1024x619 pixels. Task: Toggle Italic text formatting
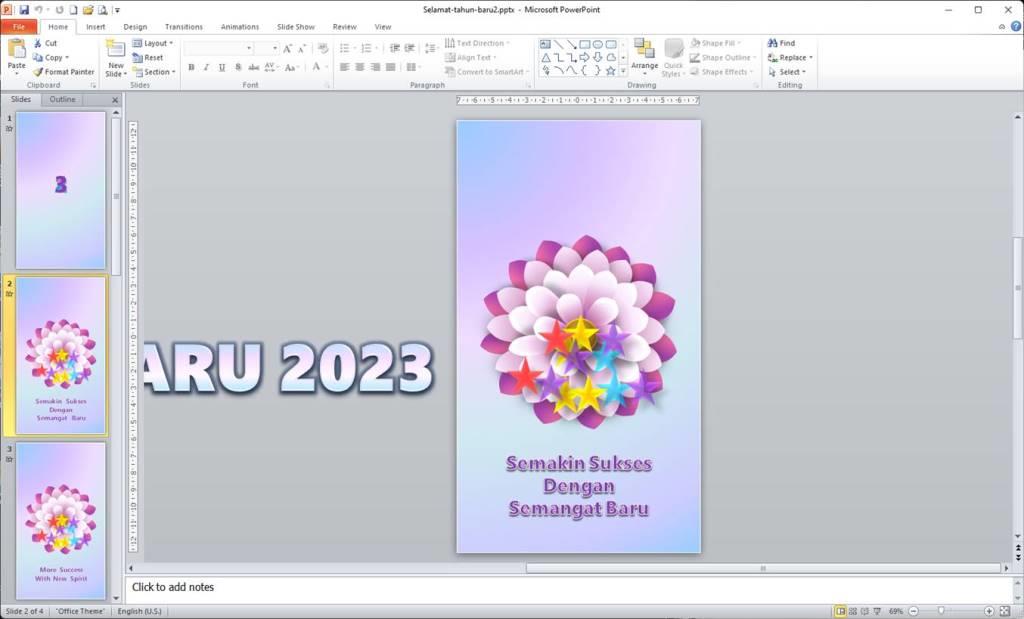206,68
